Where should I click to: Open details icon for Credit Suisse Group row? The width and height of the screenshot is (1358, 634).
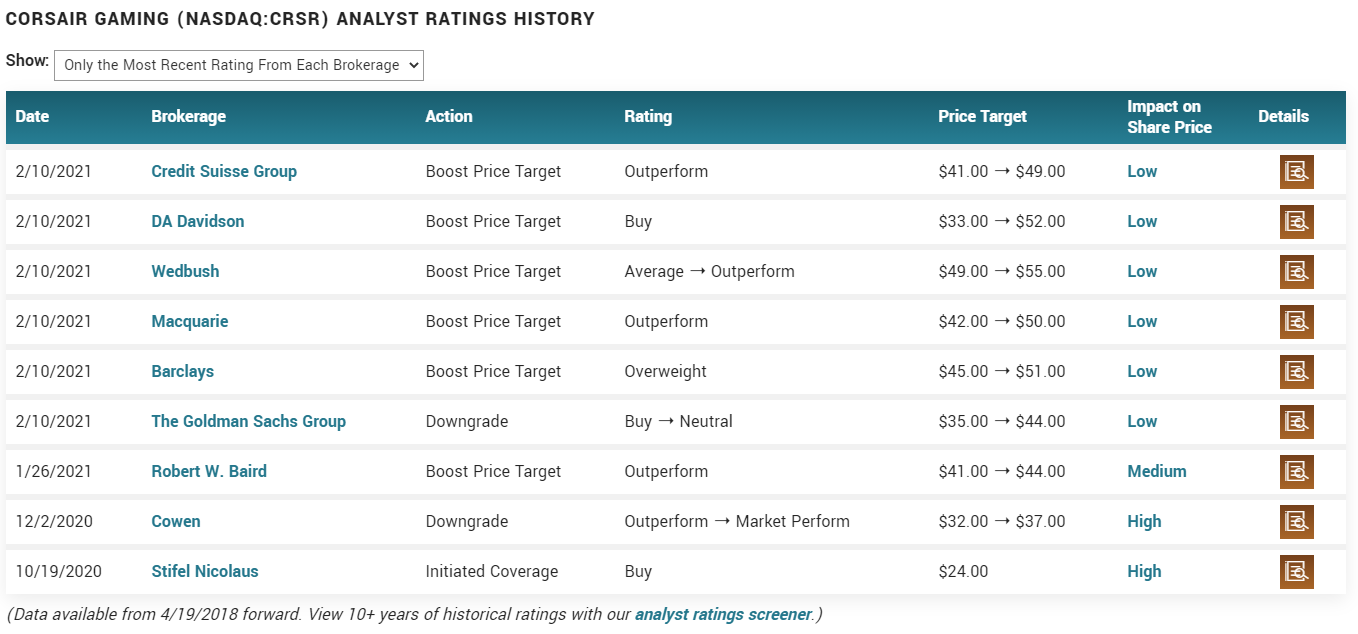1296,172
